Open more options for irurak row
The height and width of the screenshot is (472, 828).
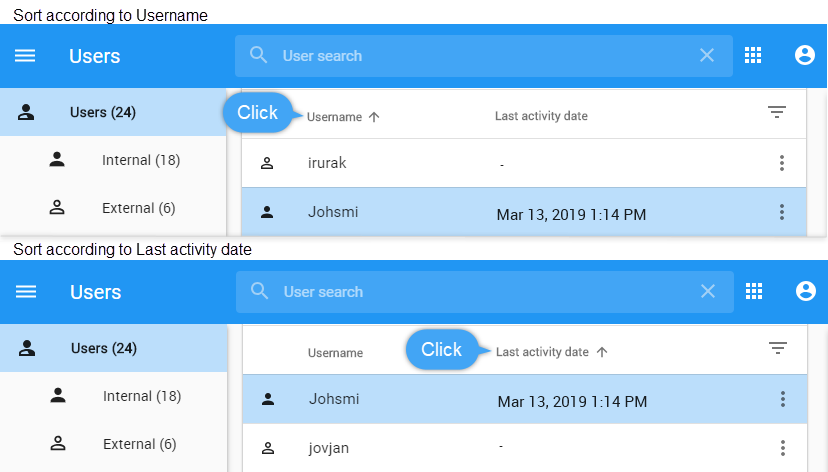point(782,163)
